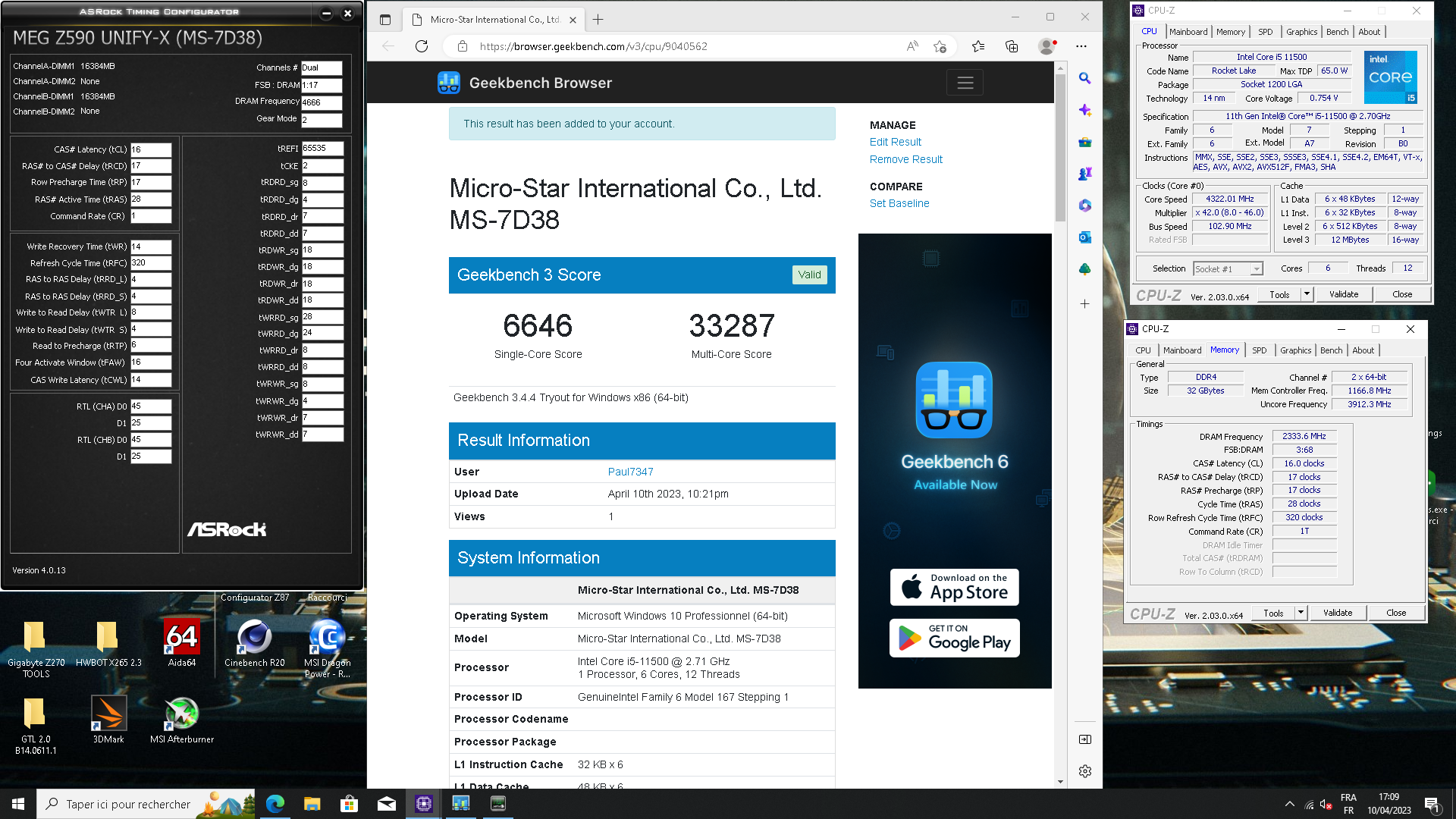Launch Cinebench R20 desktop shortcut

click(x=255, y=643)
